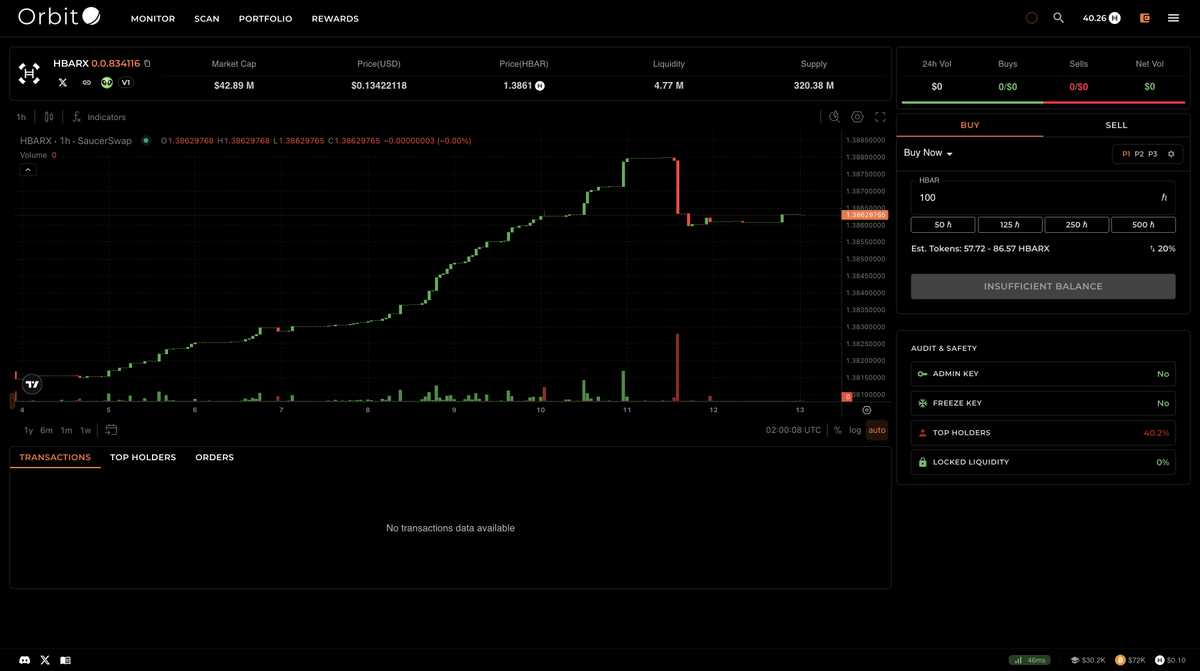Viewport: 1200px width, 671px height.
Task: Open the PORTFOLIO page
Action: [265, 19]
